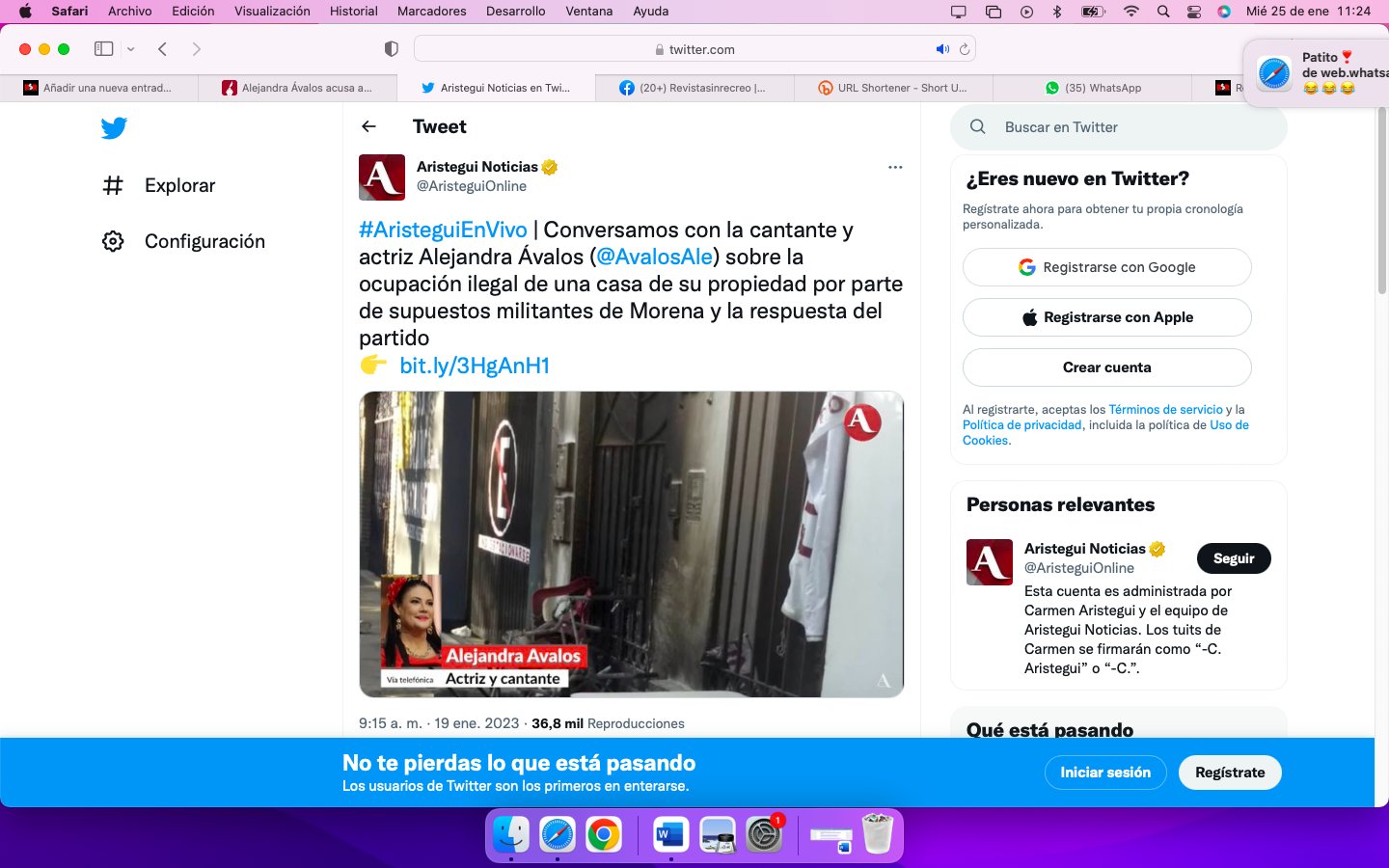Go back using the Tweet back arrow
The height and width of the screenshot is (868, 1389).
point(368,126)
